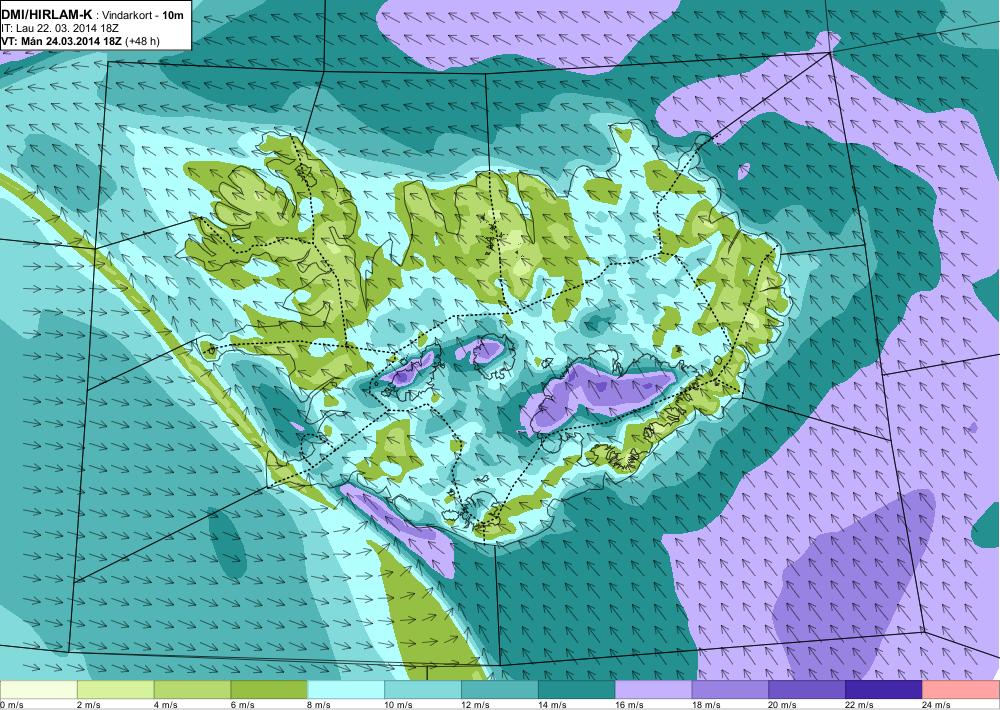Click the "DMI/HIRLAM-K" model title text
The height and width of the screenshot is (710, 1000).
tap(47, 15)
